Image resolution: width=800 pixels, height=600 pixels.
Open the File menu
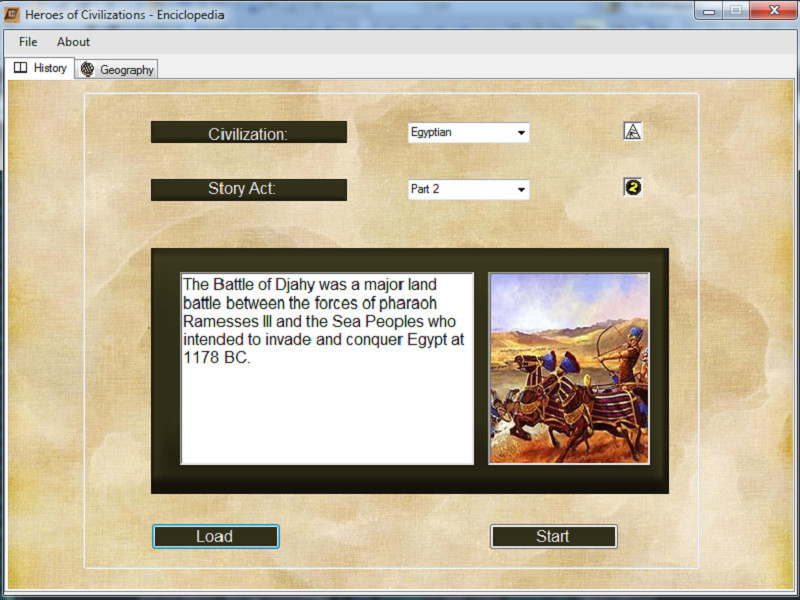click(x=26, y=42)
